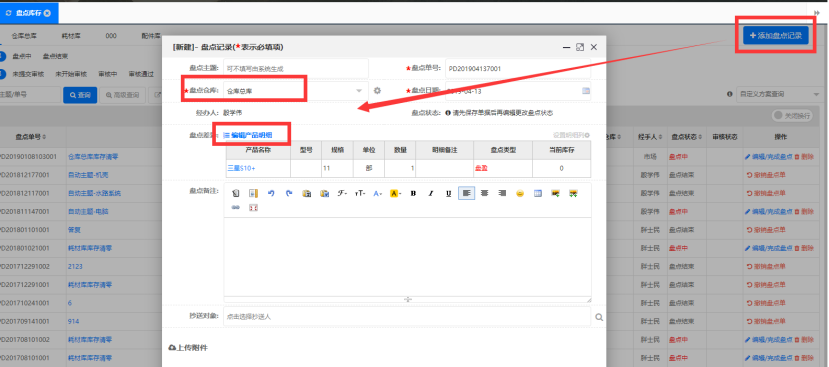Select the 耗材库 warehouse tab
This screenshot has height=367, width=829.
(71, 36)
